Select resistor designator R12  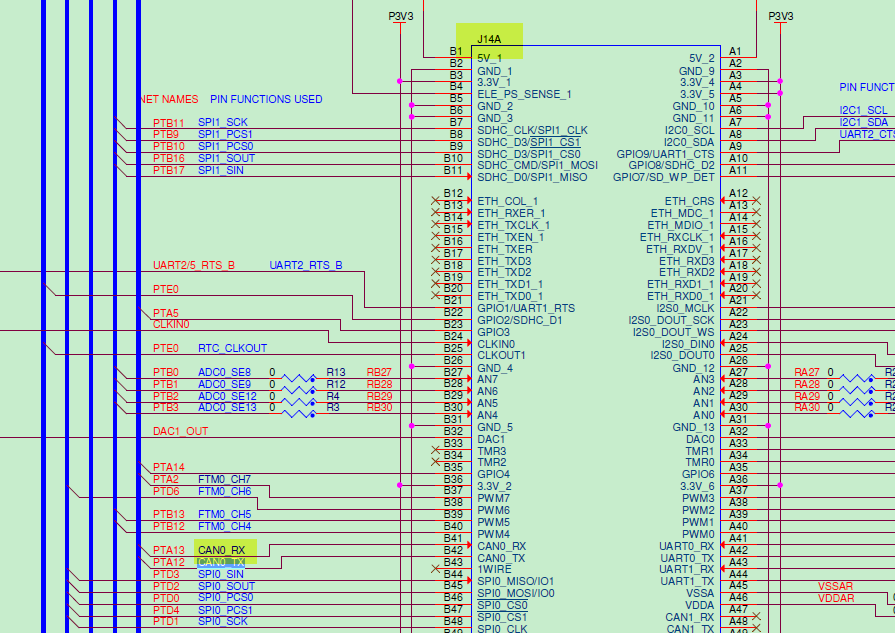[x=336, y=384]
